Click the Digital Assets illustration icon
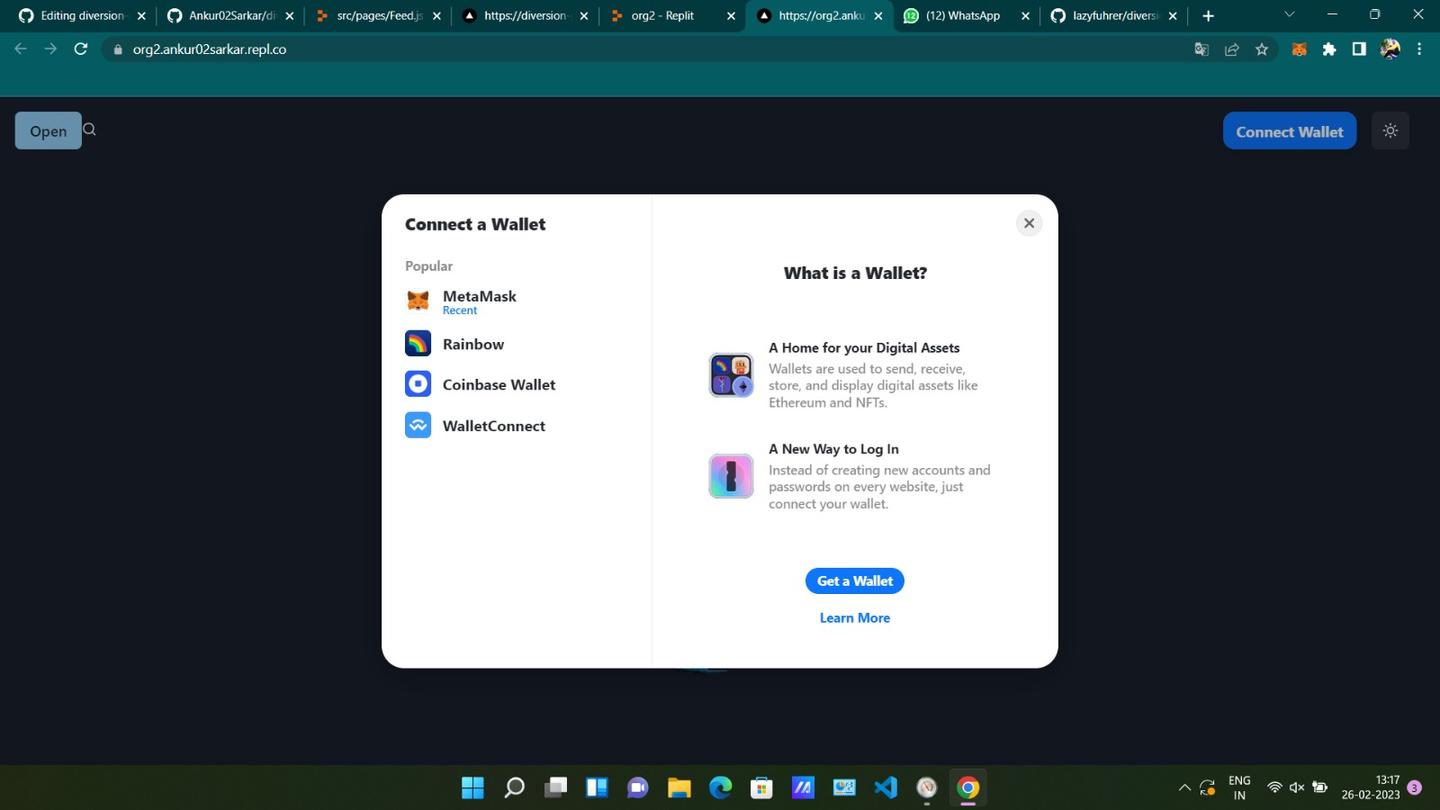This screenshot has width=1440, height=810. 731,375
